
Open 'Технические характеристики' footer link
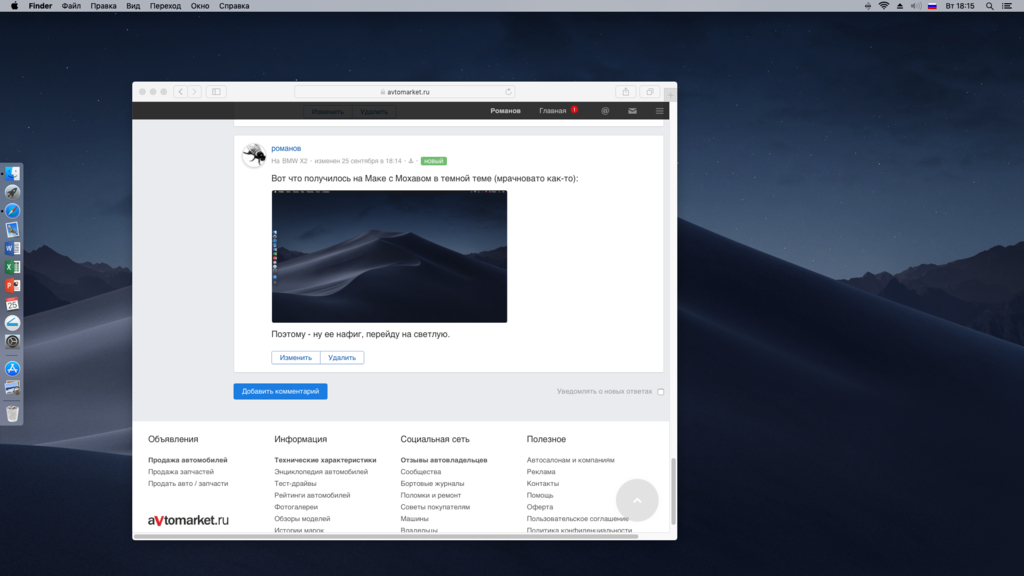[325, 460]
